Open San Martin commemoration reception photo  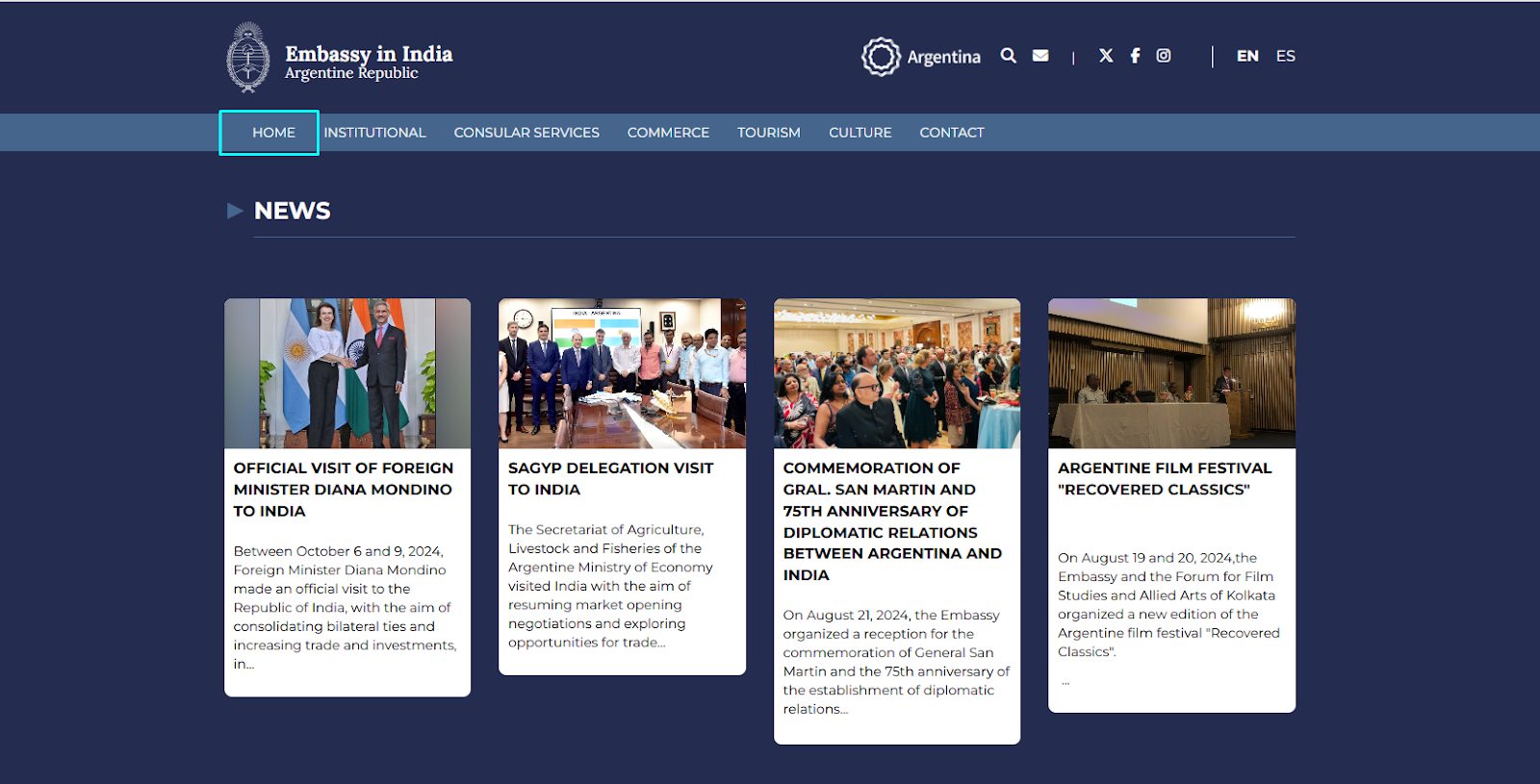(x=897, y=373)
